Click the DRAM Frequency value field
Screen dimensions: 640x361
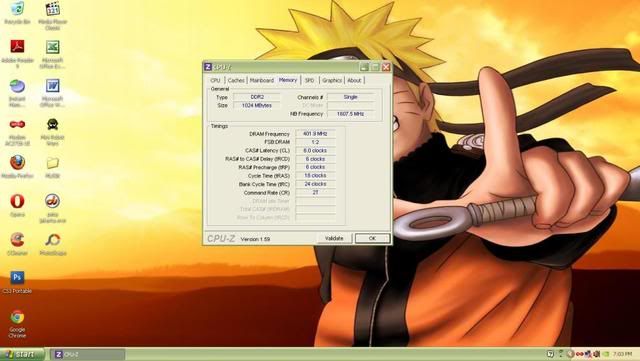(x=316, y=134)
